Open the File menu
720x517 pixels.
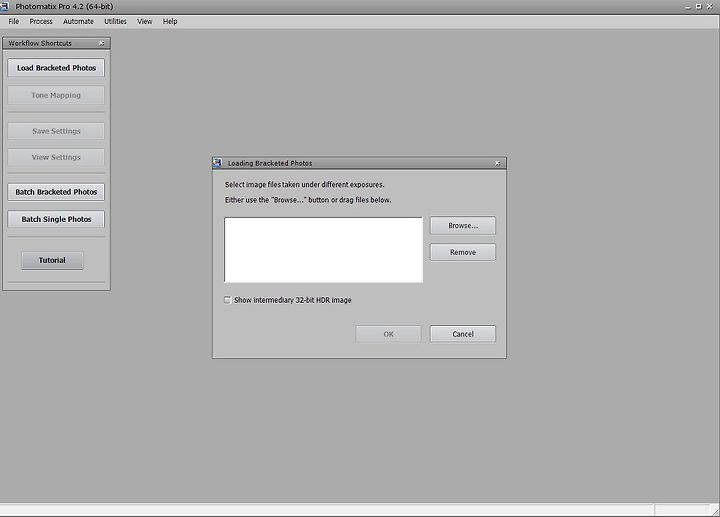click(x=14, y=22)
